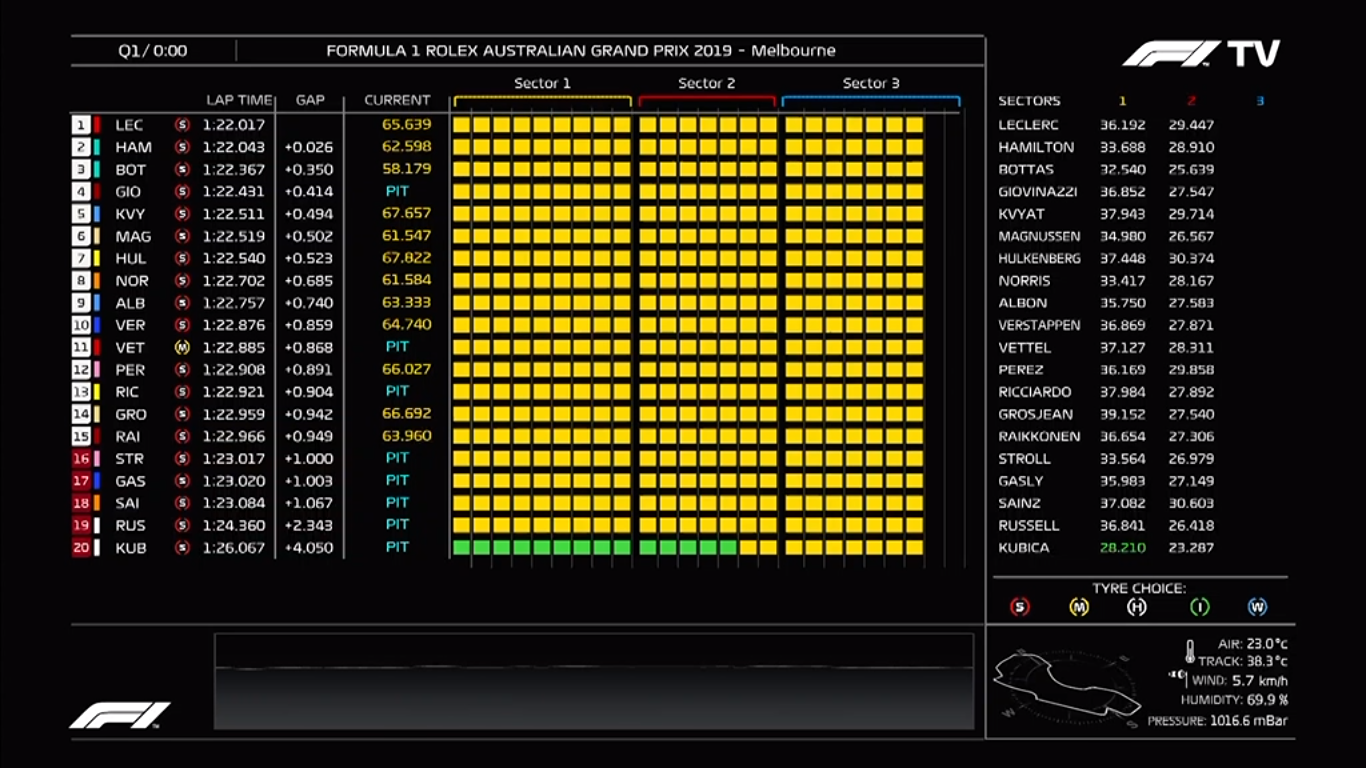Click the F1 logo beside the graph
Screen dimensions: 1366x768
coord(120,715)
